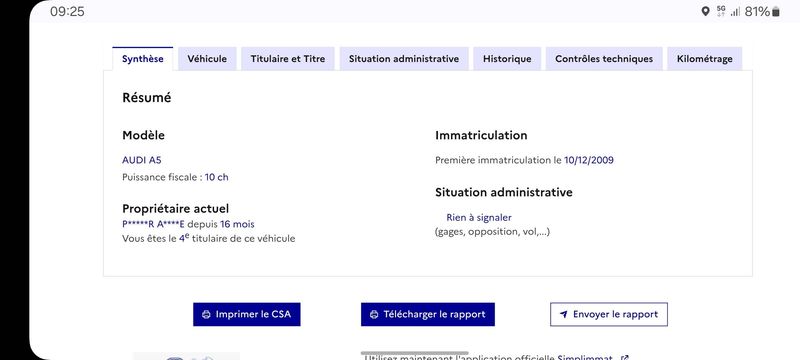
Task: Click the 81% battery percentage
Action: (757, 11)
